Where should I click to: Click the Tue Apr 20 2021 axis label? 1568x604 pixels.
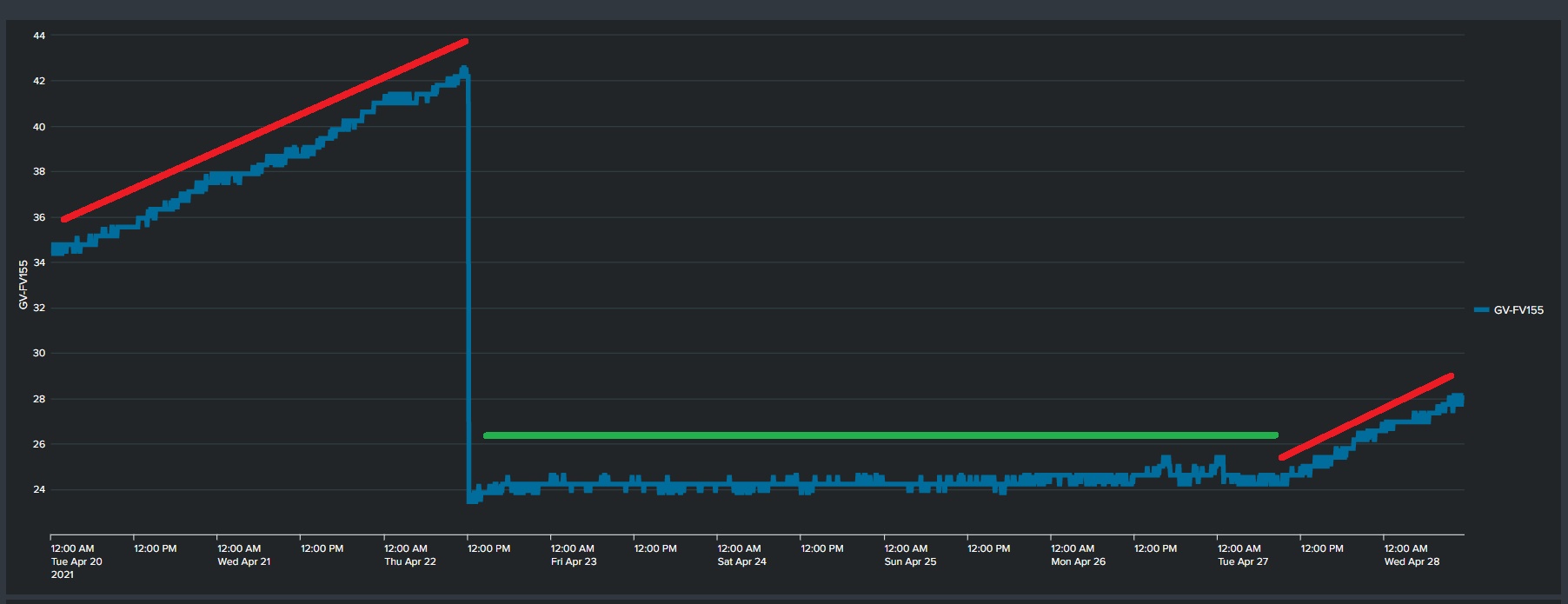coord(76,561)
